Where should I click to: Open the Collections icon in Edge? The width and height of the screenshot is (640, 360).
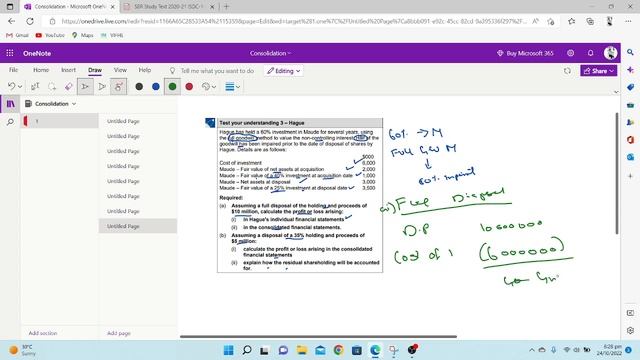[x=590, y=21]
